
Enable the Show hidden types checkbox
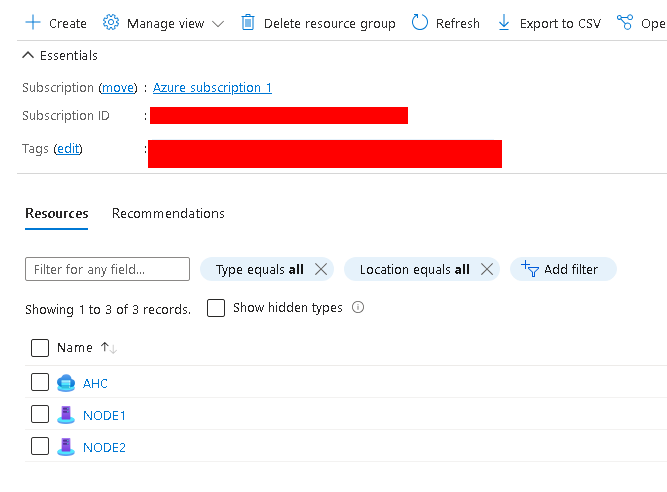click(216, 307)
